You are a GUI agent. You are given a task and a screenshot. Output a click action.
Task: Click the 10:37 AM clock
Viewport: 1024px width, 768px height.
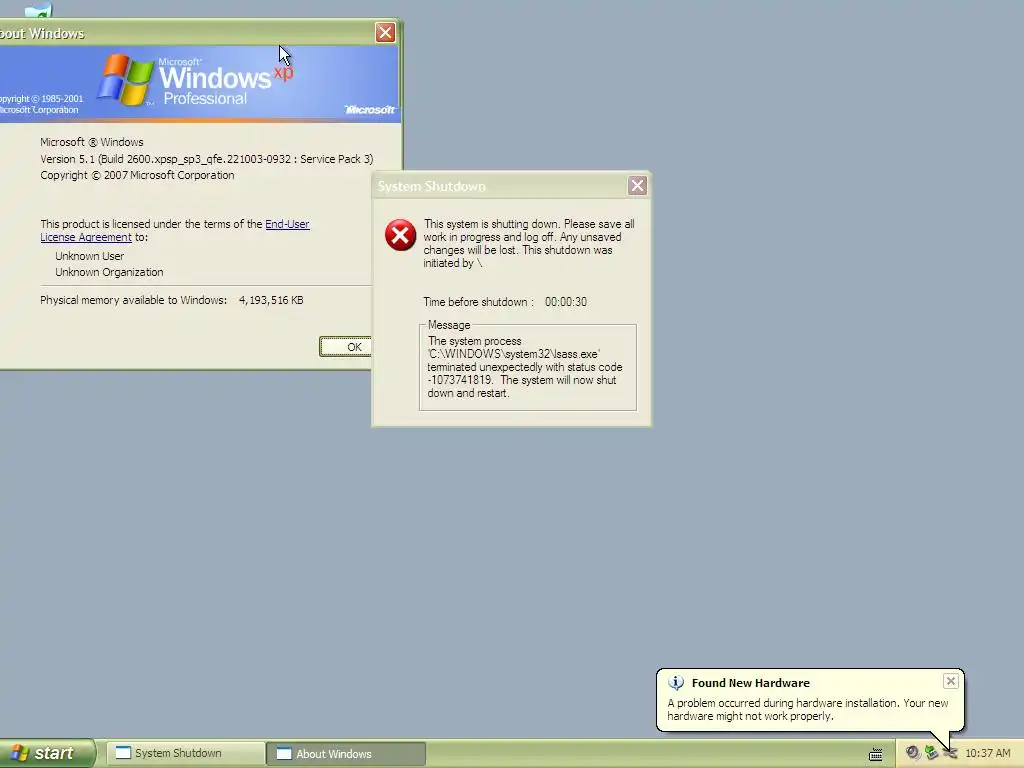click(987, 753)
